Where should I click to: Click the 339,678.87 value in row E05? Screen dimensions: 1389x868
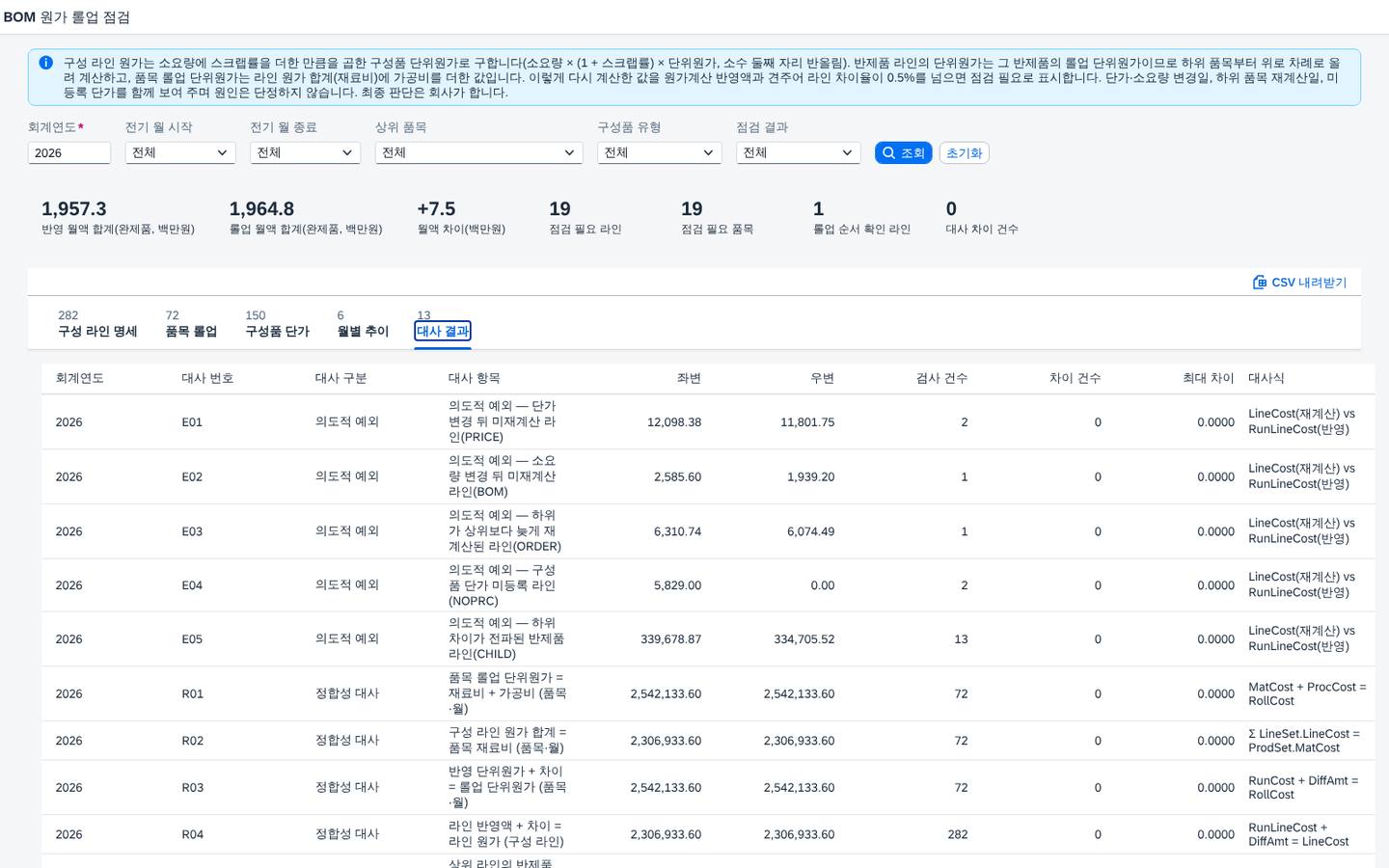[670, 639]
